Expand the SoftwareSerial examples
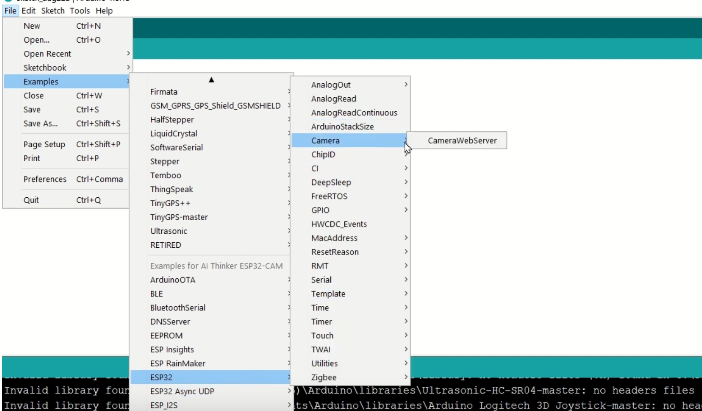 [x=211, y=147]
